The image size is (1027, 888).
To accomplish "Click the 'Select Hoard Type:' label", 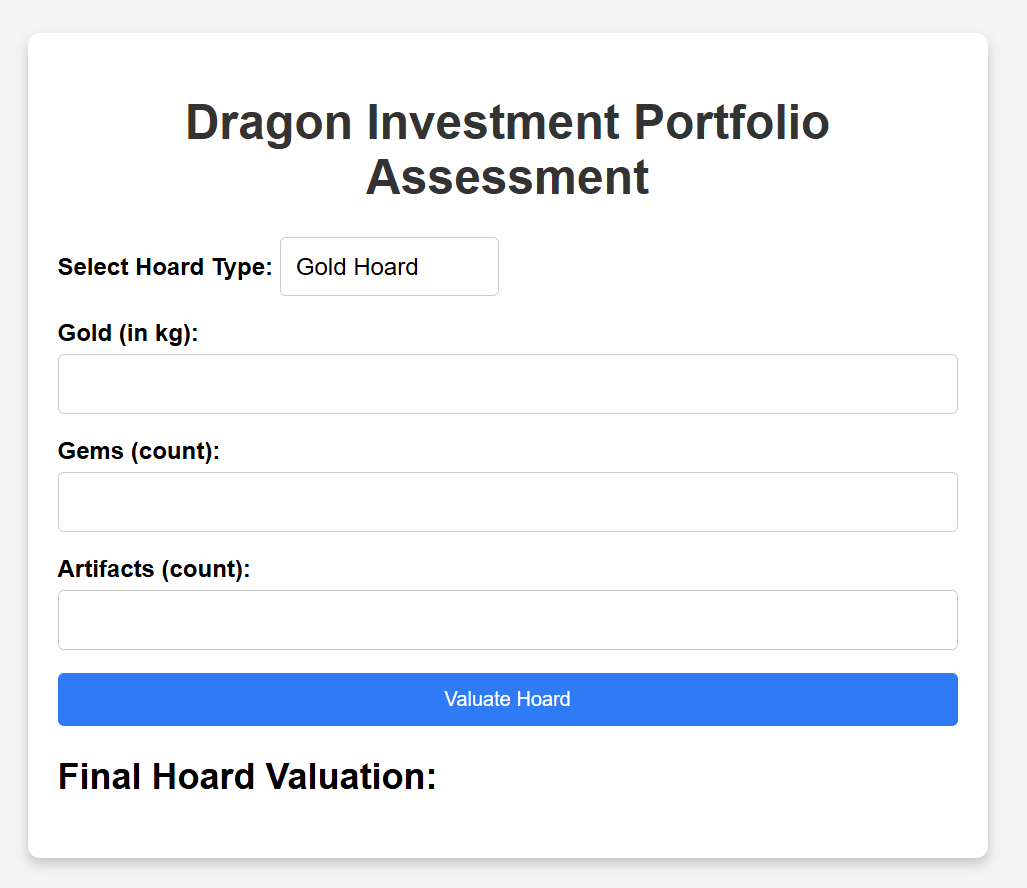I will [x=165, y=267].
